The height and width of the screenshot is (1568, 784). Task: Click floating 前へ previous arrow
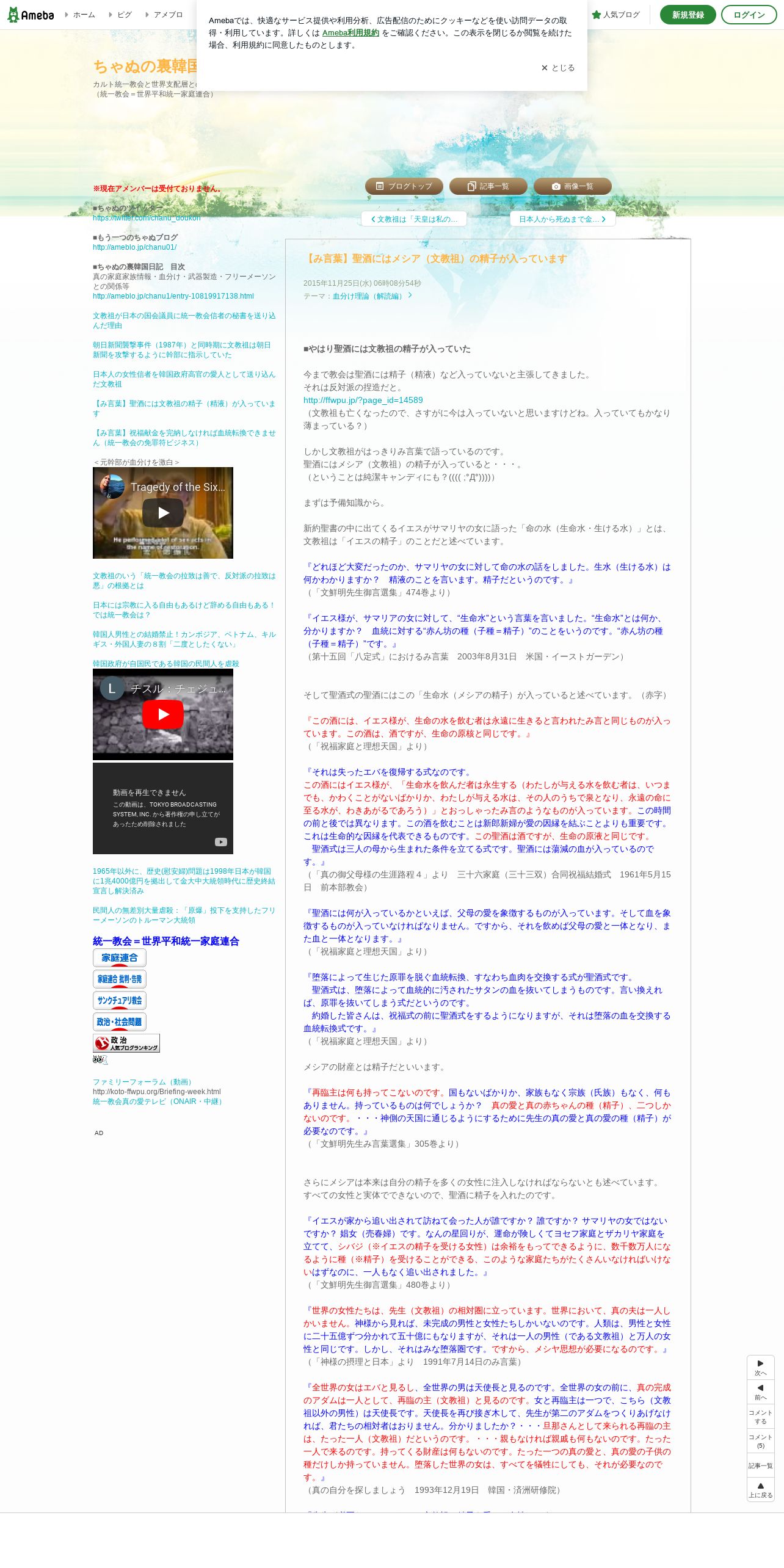coord(760,1392)
